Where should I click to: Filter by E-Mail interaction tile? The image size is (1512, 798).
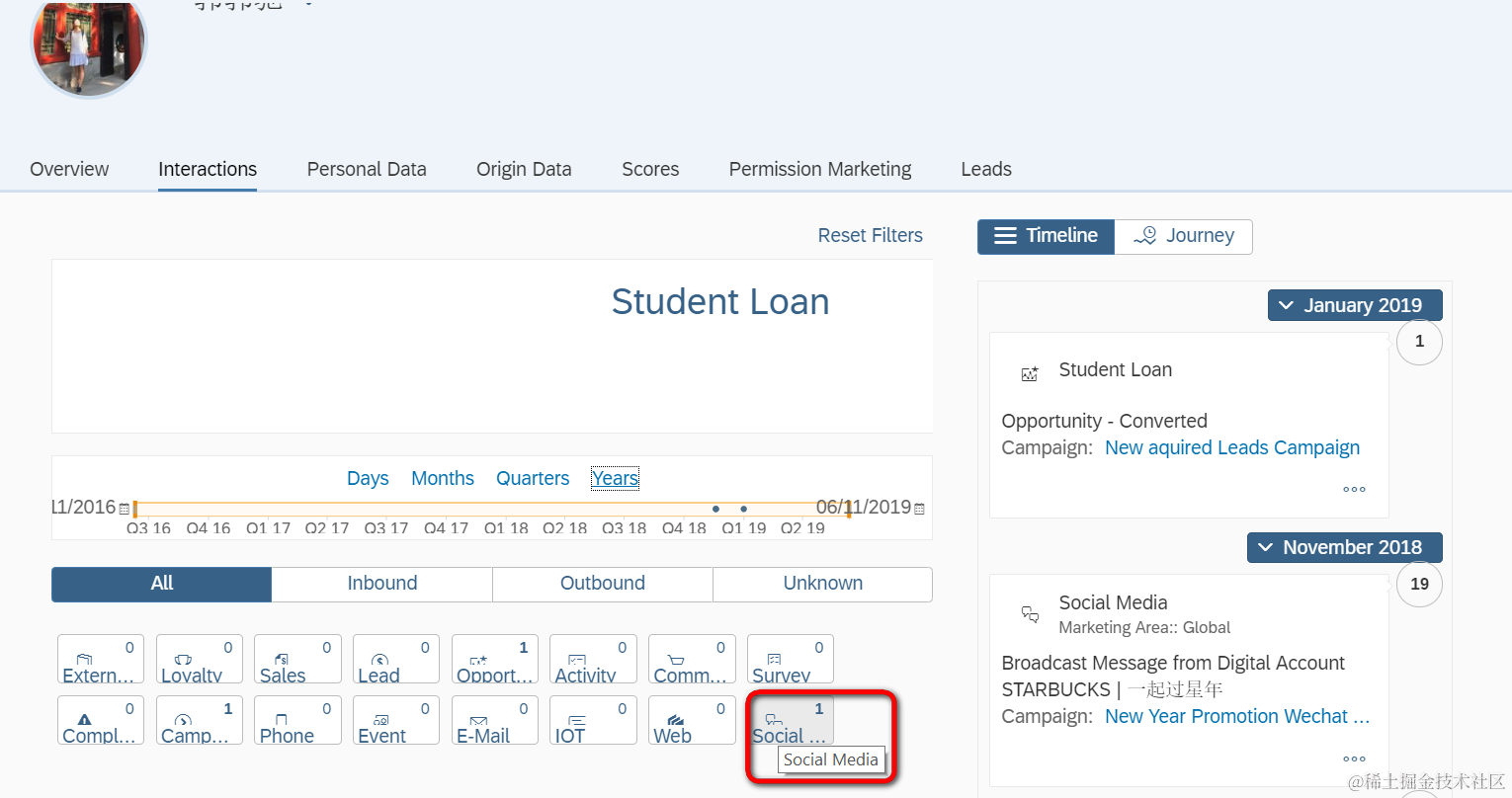click(495, 720)
